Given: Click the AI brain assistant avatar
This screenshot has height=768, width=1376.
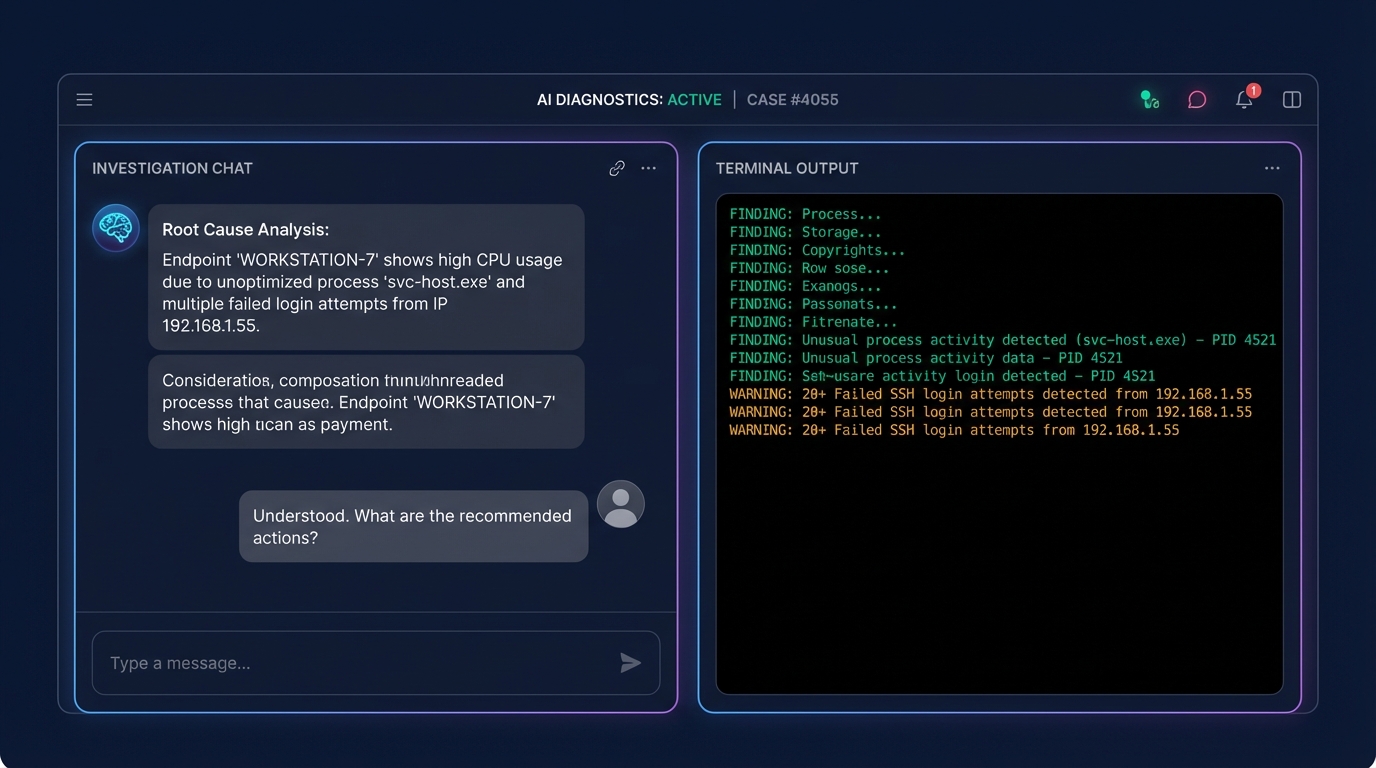Looking at the screenshot, I should [x=115, y=227].
